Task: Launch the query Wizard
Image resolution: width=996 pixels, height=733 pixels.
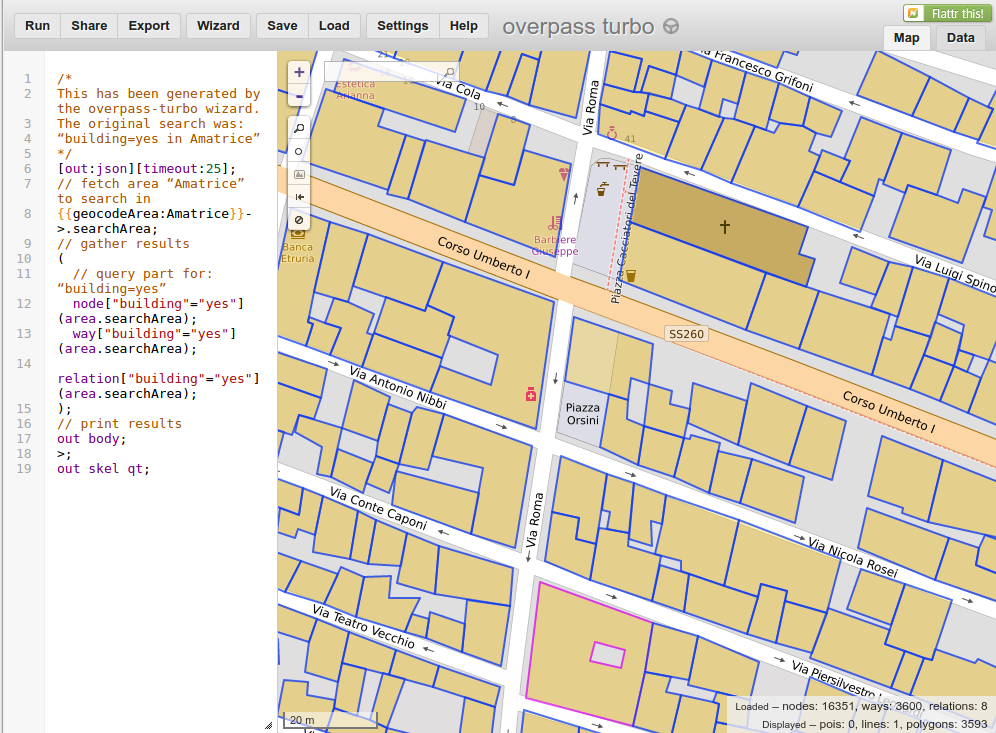Action: (218, 26)
